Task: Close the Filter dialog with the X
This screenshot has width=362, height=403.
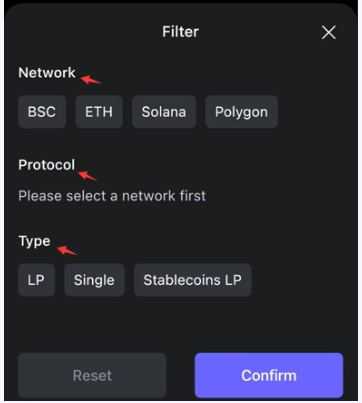Action: pyautogui.click(x=329, y=32)
